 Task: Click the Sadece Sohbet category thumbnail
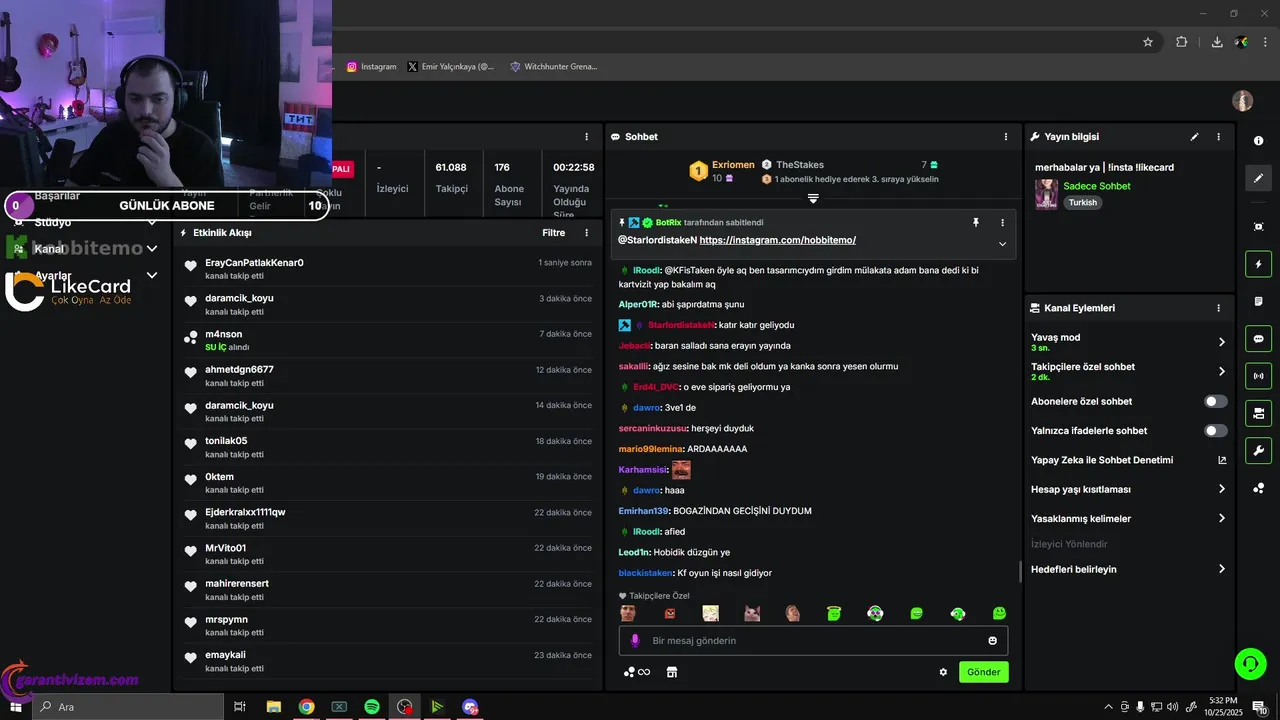point(1046,194)
